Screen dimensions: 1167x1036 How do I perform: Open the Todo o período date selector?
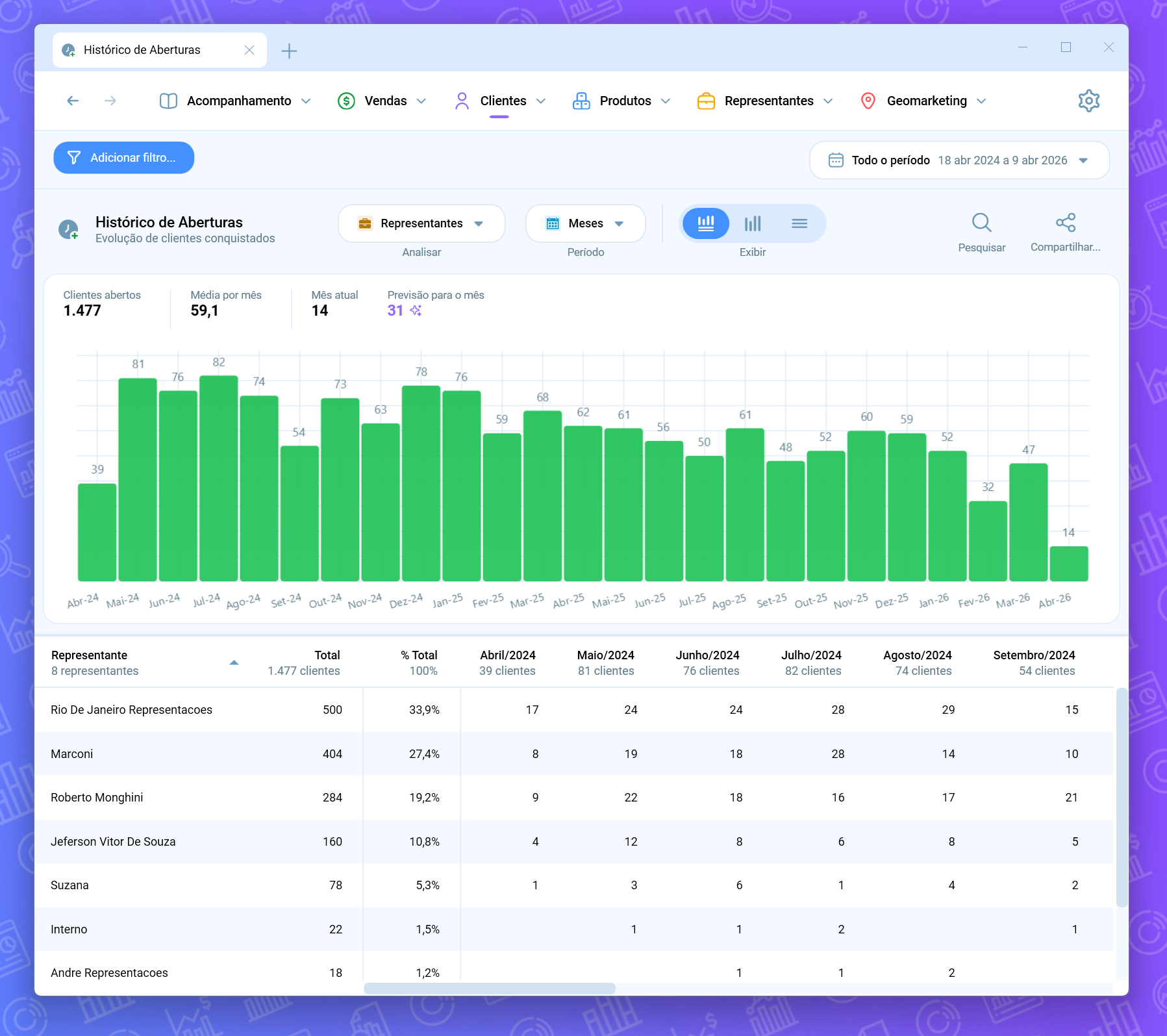tap(959, 160)
